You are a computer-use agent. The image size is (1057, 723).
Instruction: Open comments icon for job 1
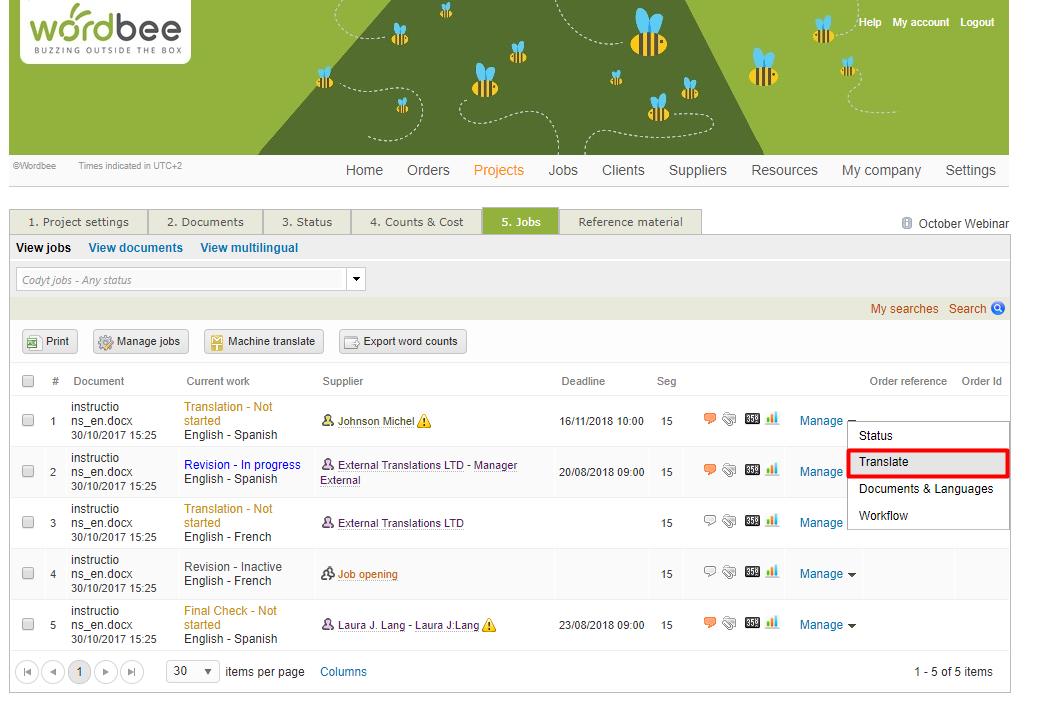(710, 419)
